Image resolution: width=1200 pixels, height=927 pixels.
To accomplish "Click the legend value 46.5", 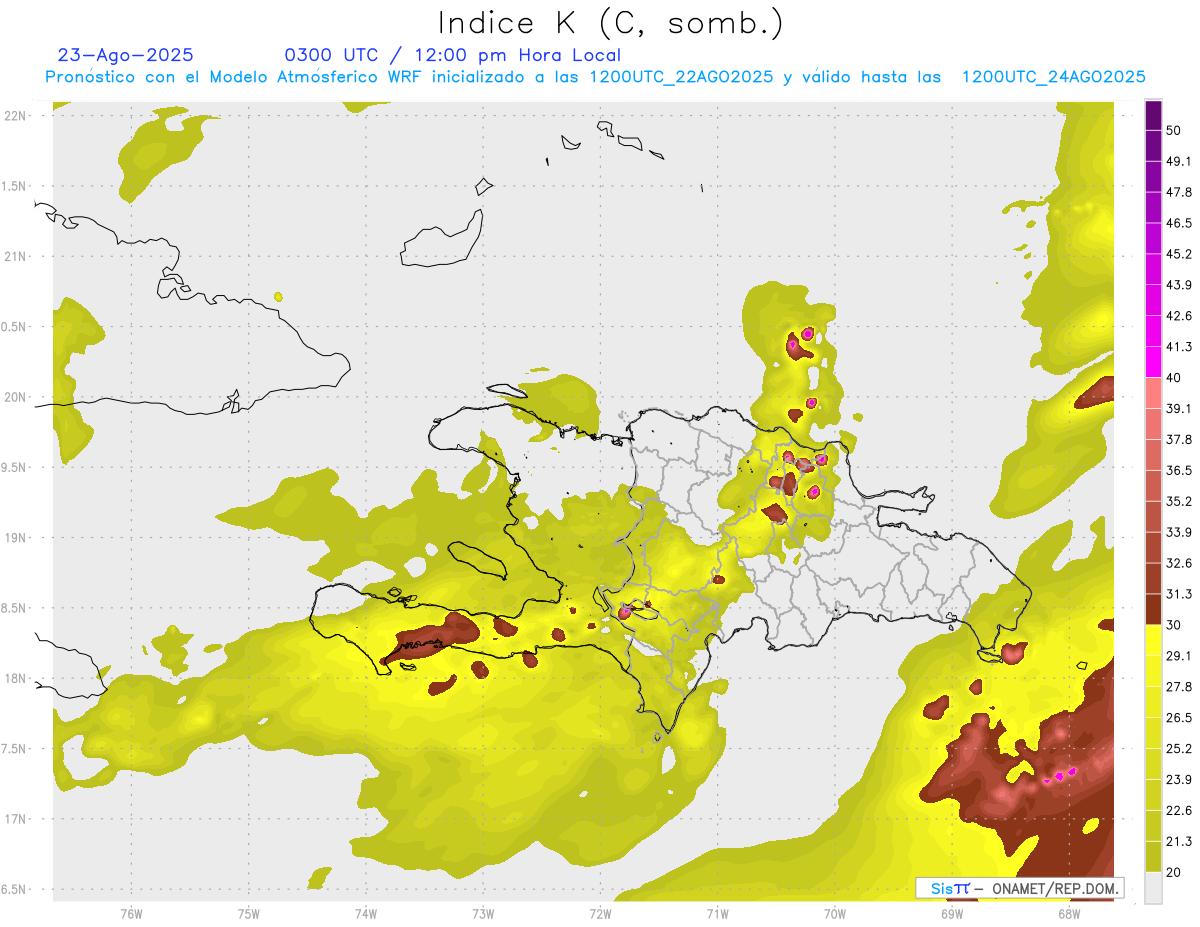I will (1179, 223).
